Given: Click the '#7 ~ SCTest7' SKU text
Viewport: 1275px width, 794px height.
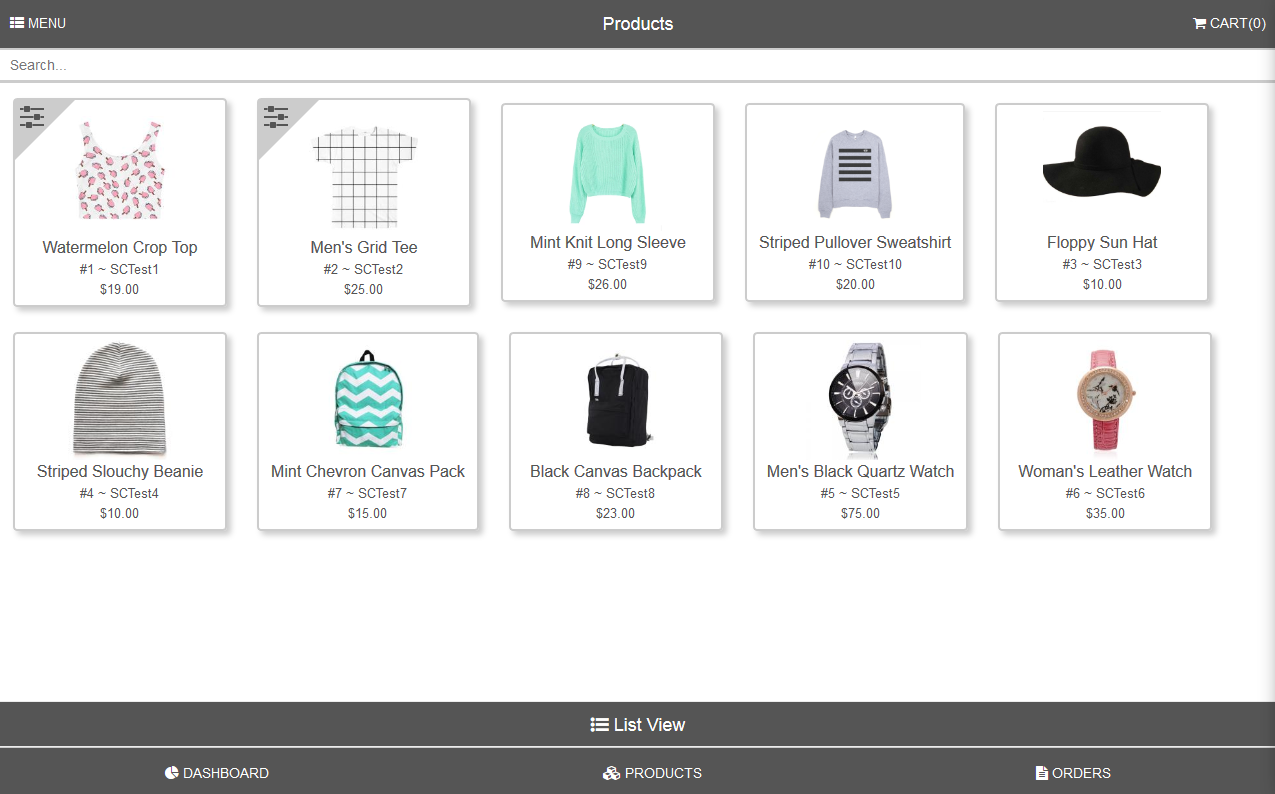Looking at the screenshot, I should pyautogui.click(x=368, y=493).
